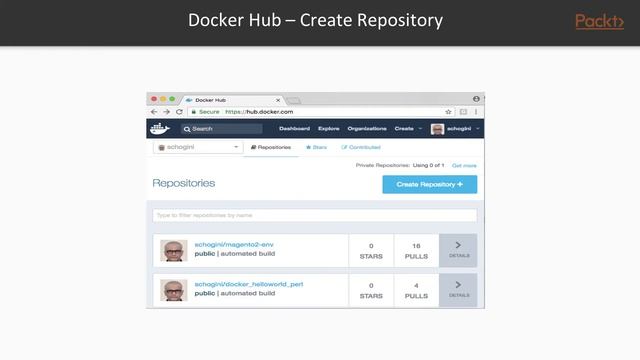
Task: Click the avatar thumbnail of docker_helloworld_perl row
Action: pyautogui.click(x=173, y=290)
